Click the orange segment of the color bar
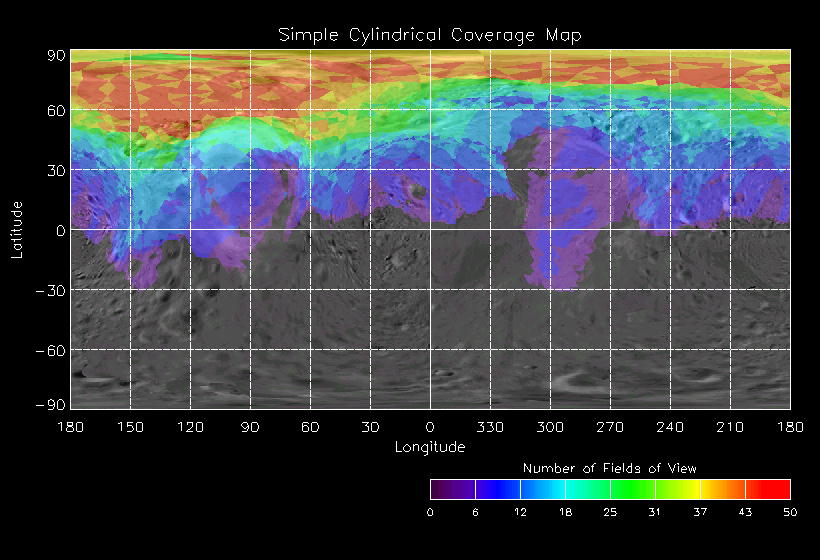Screen dimensions: 820x560 point(723,489)
